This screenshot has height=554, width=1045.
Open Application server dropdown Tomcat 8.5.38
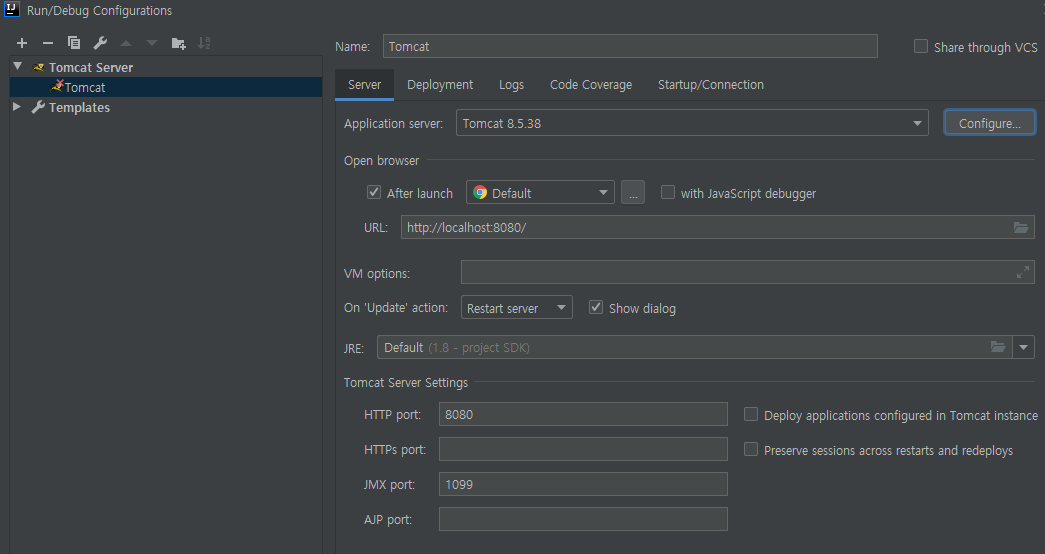(x=692, y=123)
